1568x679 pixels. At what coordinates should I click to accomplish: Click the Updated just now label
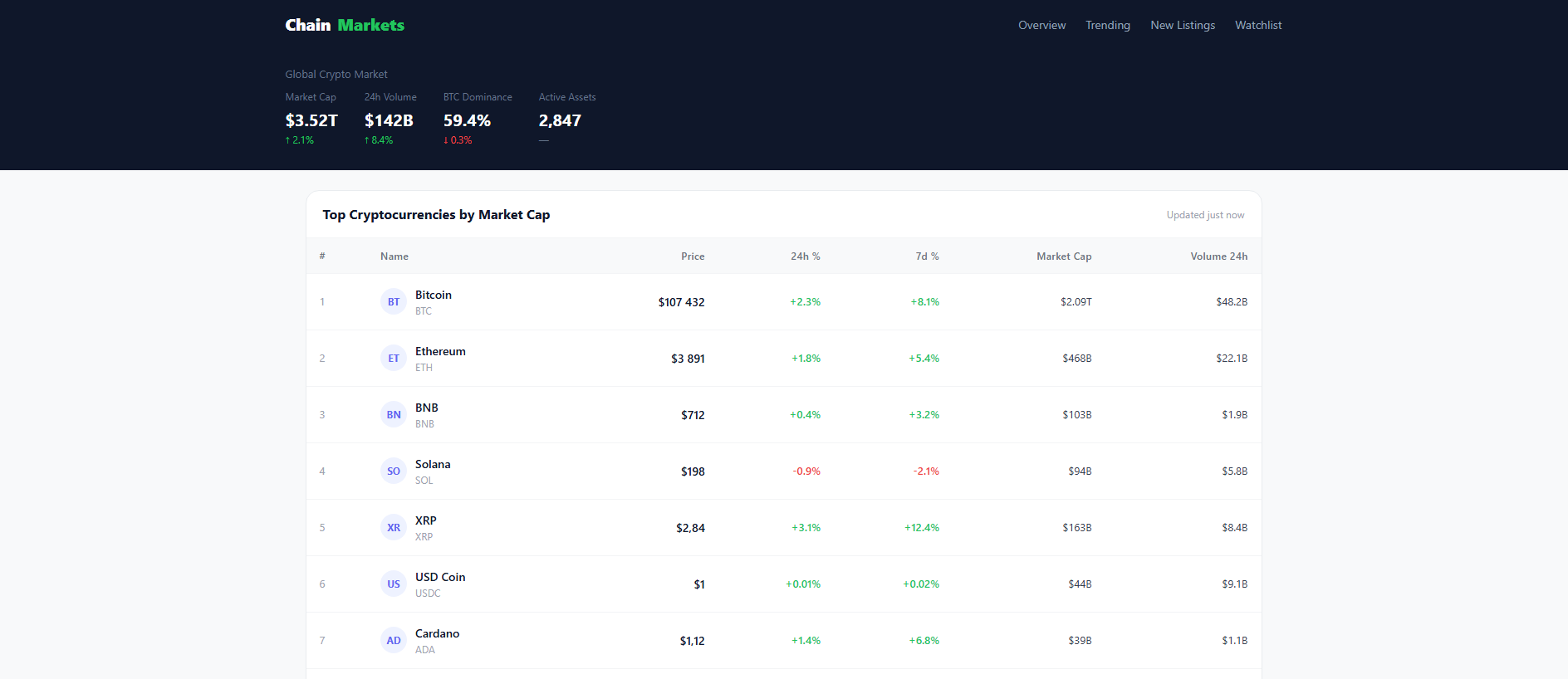[x=1205, y=215]
